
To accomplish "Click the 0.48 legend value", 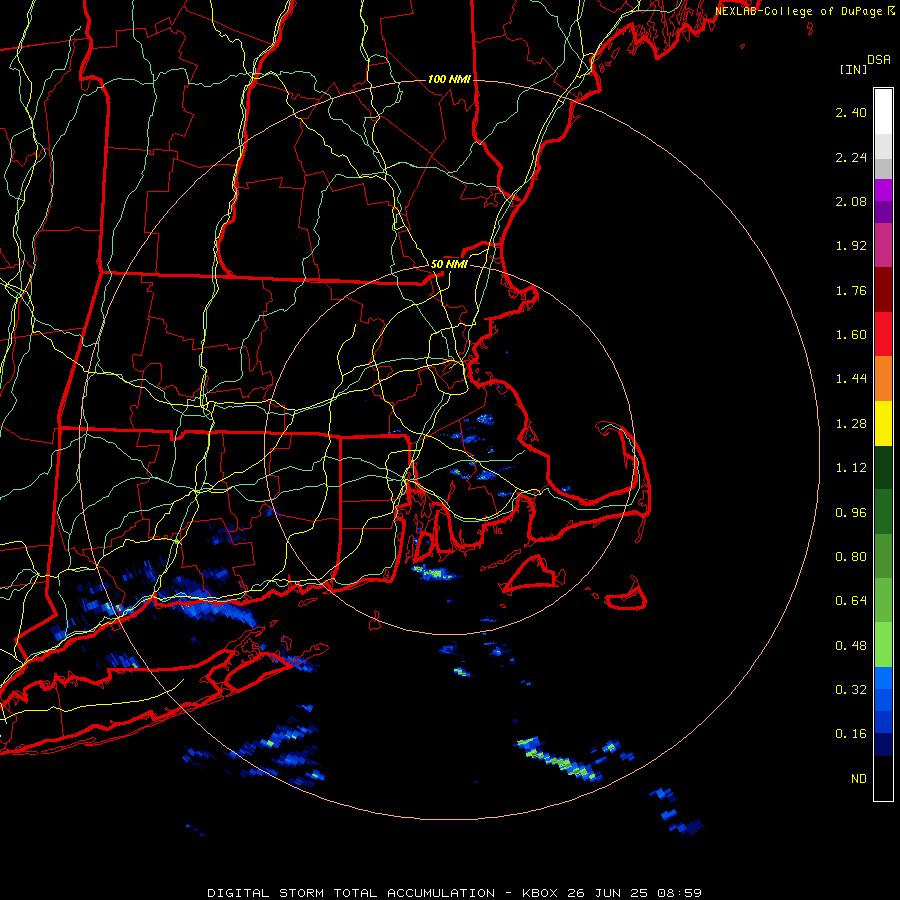I will coord(851,646).
